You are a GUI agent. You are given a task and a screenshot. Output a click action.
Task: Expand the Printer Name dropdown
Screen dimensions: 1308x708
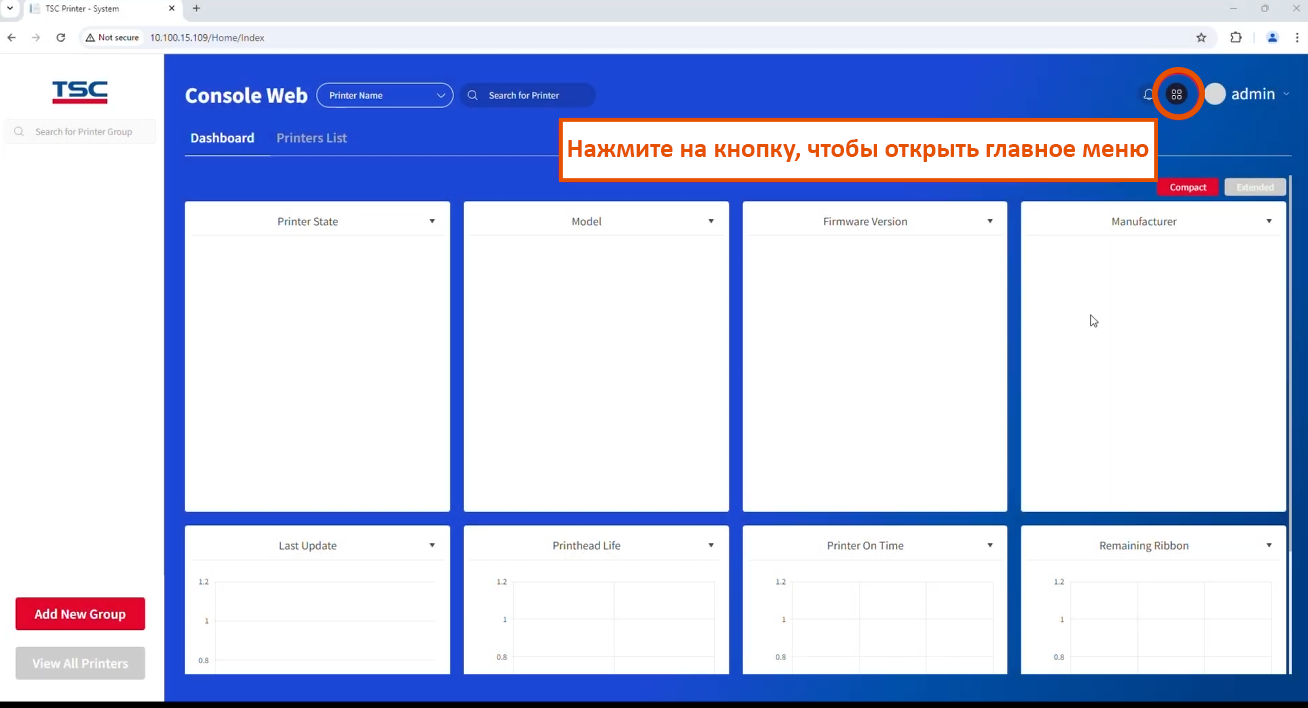[385, 95]
